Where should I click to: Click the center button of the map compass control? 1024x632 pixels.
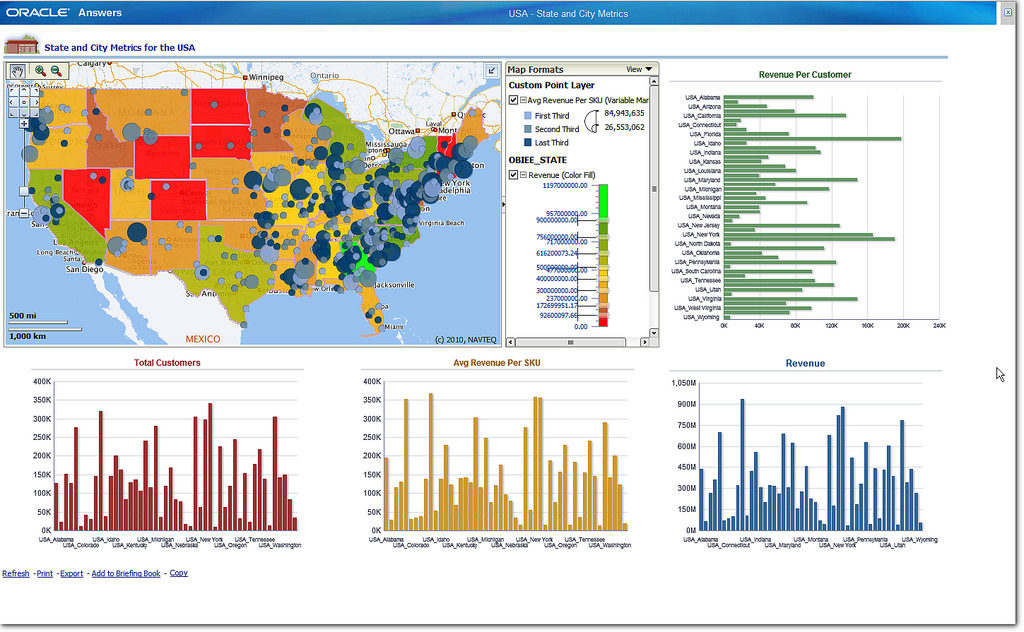click(24, 102)
